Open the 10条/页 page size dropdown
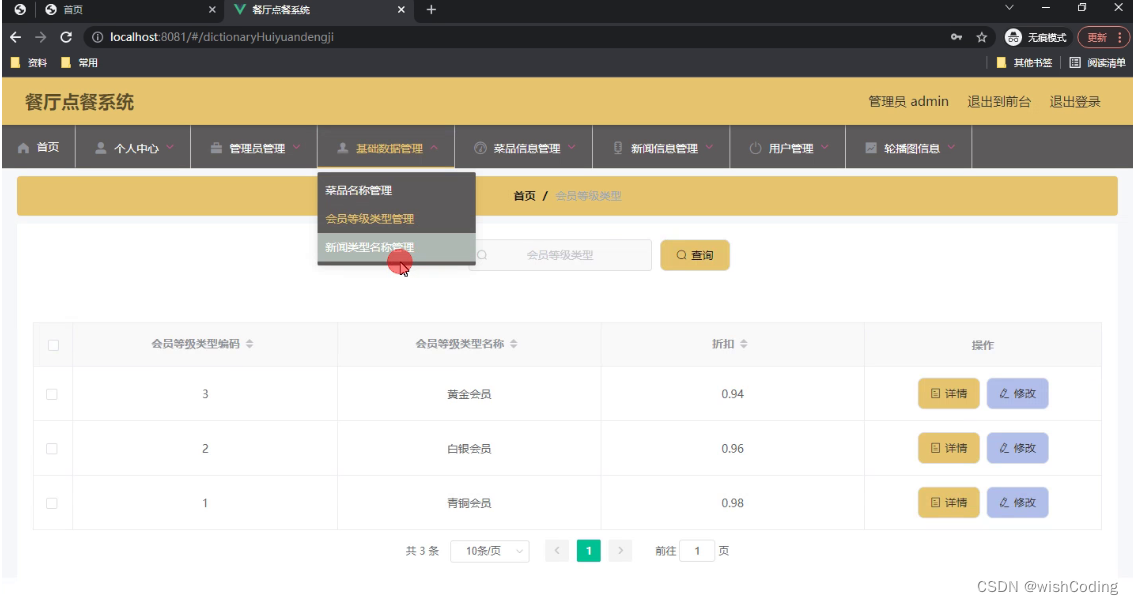The height and width of the screenshot is (605, 1133). tap(489, 551)
